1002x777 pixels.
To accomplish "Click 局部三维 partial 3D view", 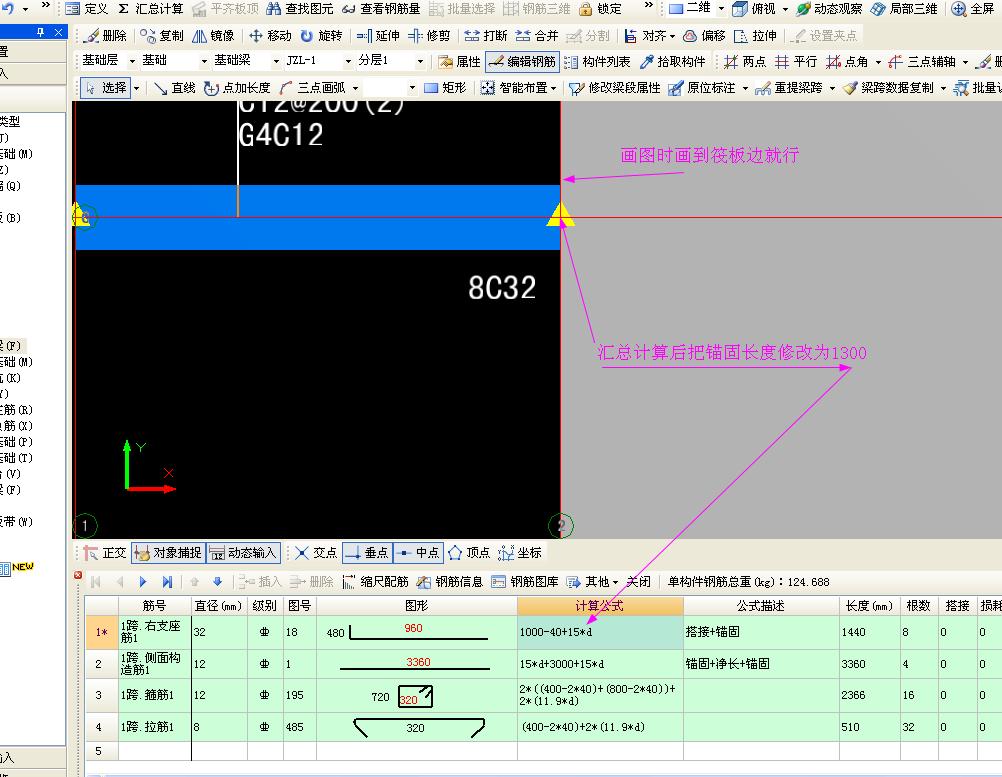I will pyautogui.click(x=904, y=8).
